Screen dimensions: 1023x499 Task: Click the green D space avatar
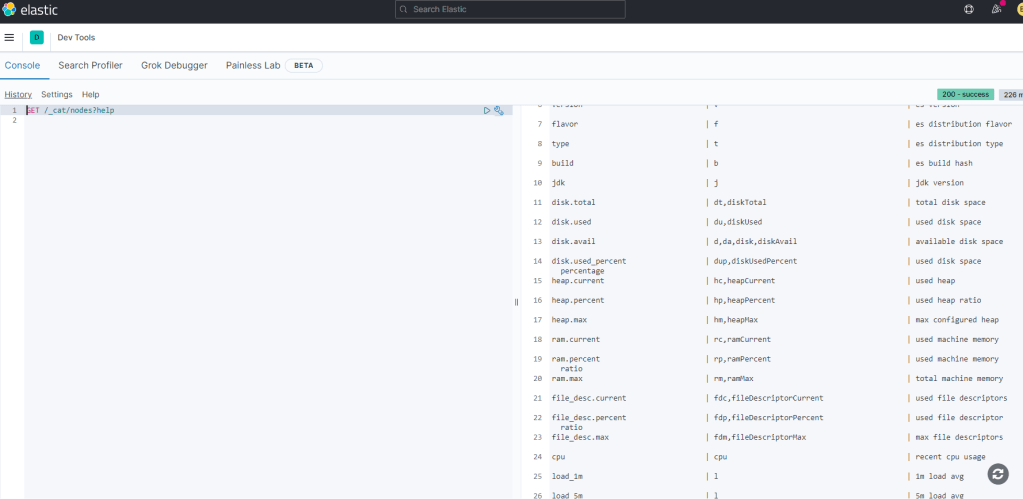(37, 37)
